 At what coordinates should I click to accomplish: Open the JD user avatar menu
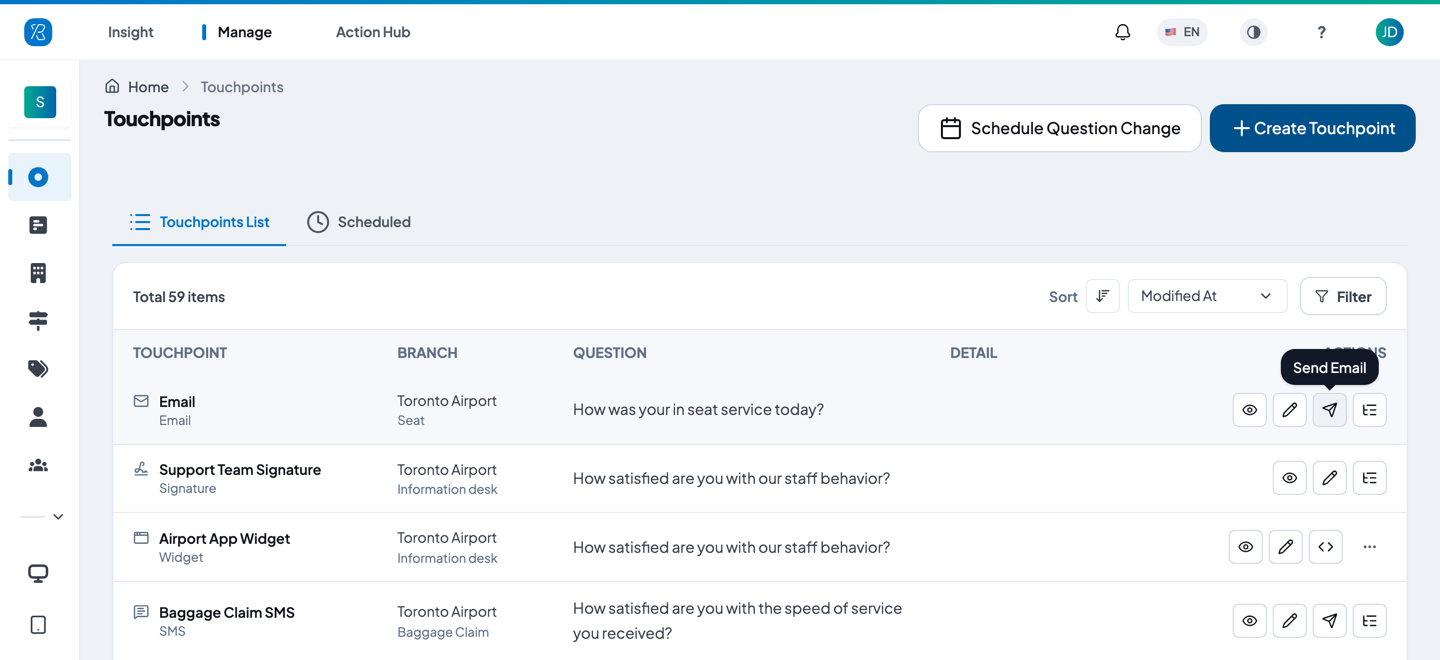point(1389,32)
